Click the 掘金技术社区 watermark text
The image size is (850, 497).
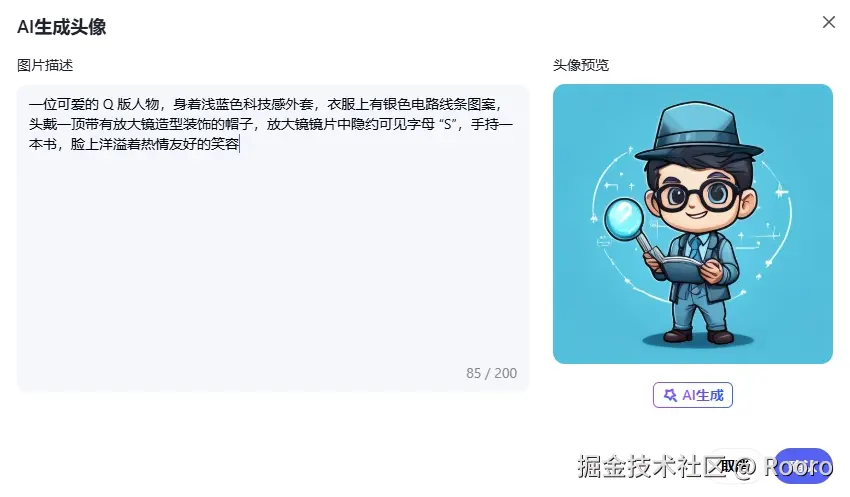[x=652, y=466]
